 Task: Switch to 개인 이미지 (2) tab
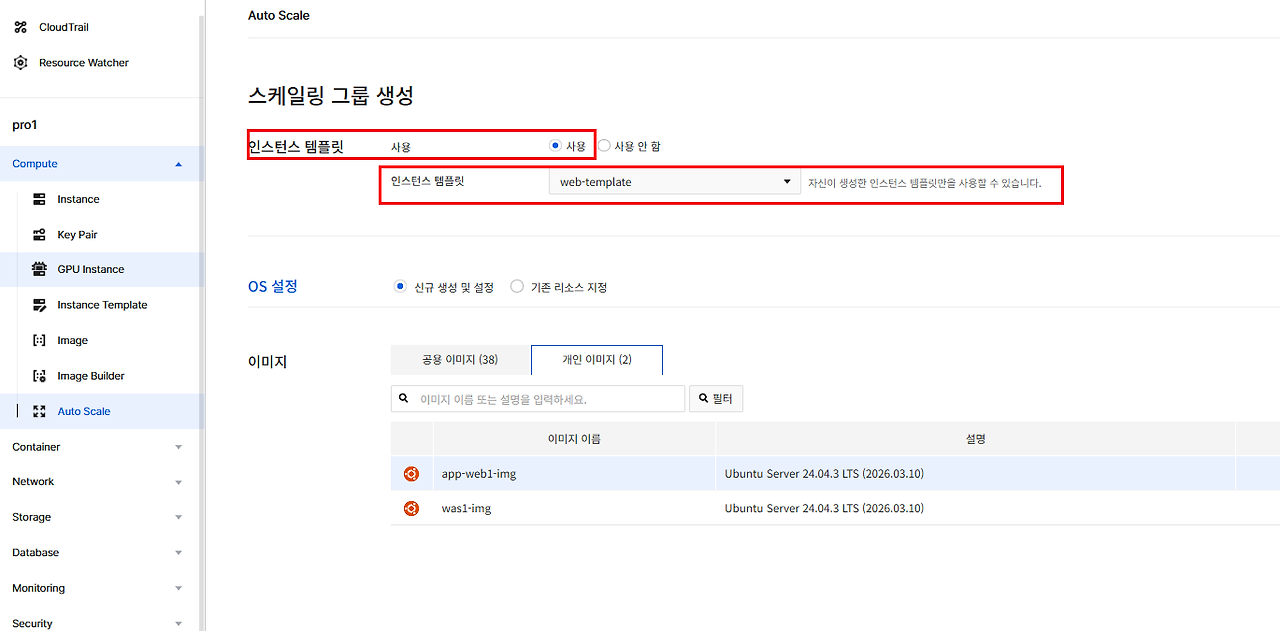[x=597, y=360]
